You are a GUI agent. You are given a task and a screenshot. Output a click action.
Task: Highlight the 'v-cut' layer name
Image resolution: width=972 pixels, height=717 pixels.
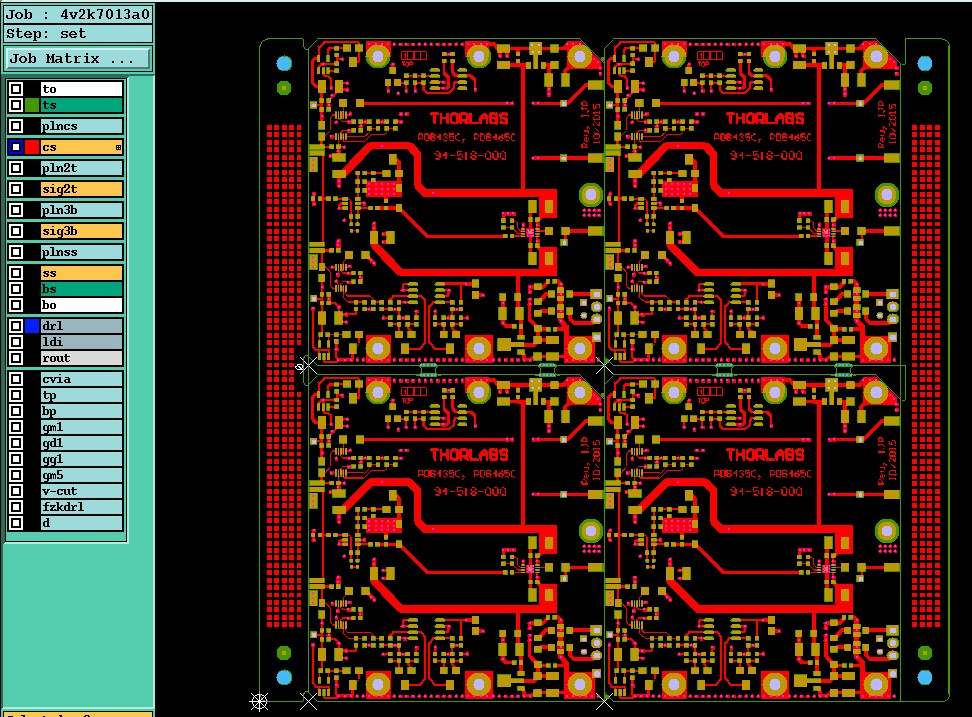(x=81, y=491)
